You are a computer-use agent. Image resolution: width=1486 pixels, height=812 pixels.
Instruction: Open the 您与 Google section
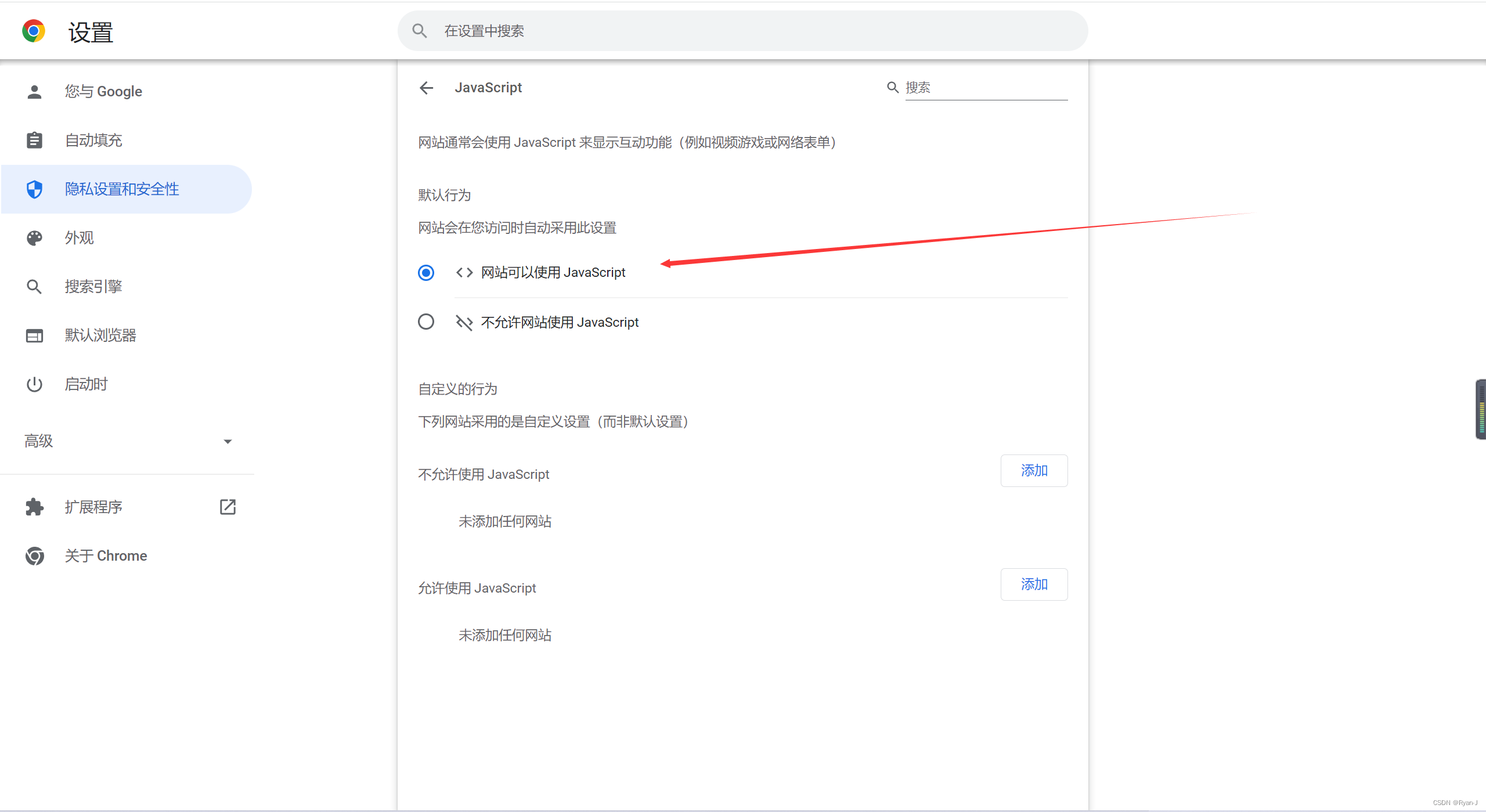pos(127,92)
